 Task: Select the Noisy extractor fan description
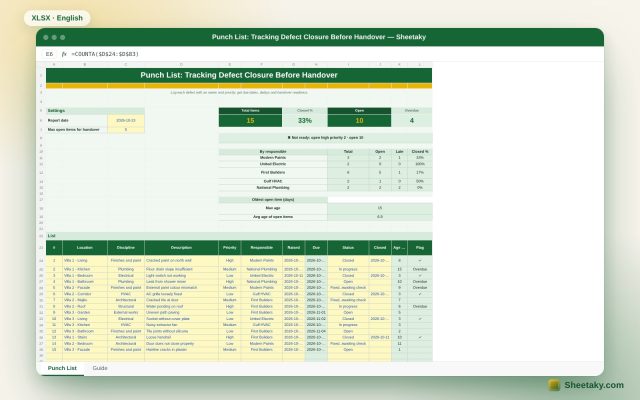click(x=181, y=325)
